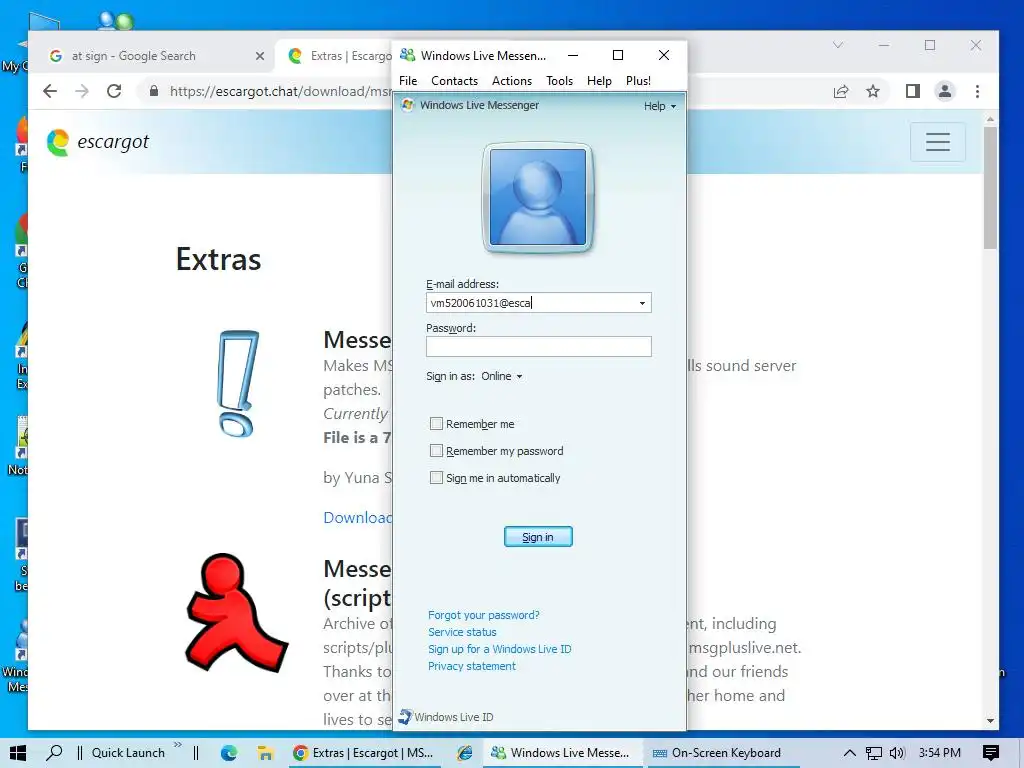Image resolution: width=1024 pixels, height=768 pixels.
Task: Click the Chrome address bar URL
Action: pos(281,91)
